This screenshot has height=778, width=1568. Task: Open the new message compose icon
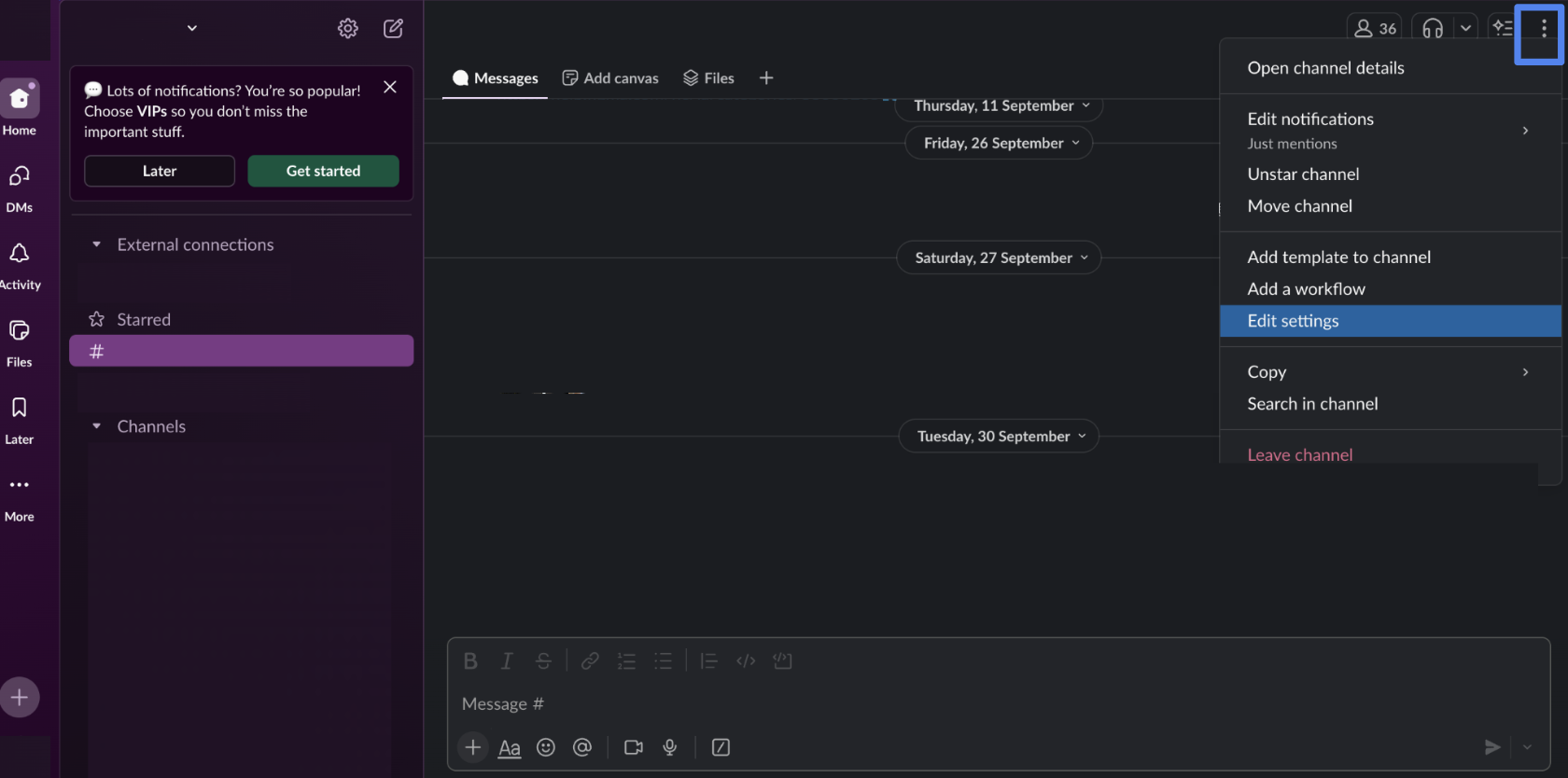pos(393,28)
